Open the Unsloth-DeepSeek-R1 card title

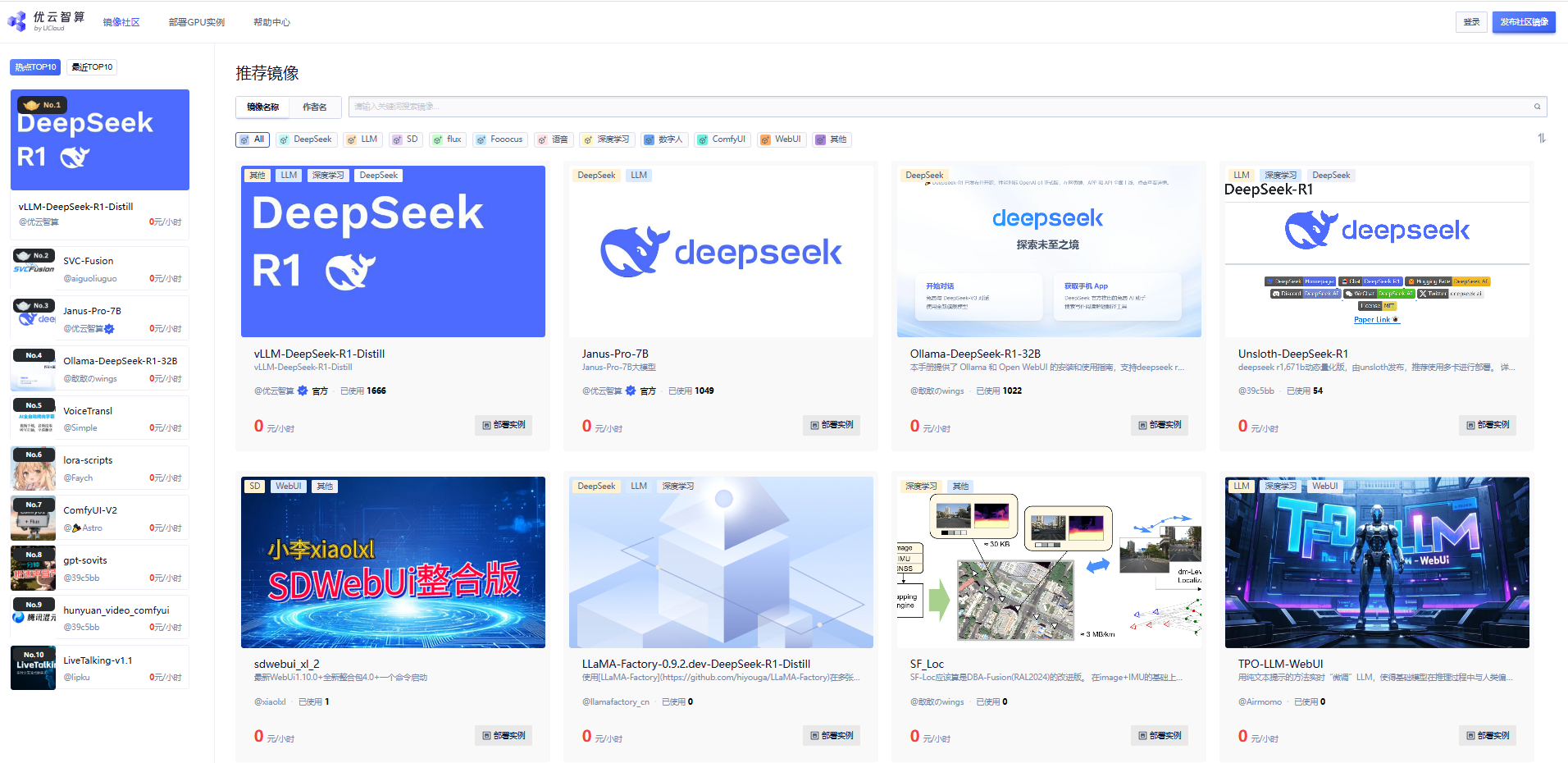1293,354
